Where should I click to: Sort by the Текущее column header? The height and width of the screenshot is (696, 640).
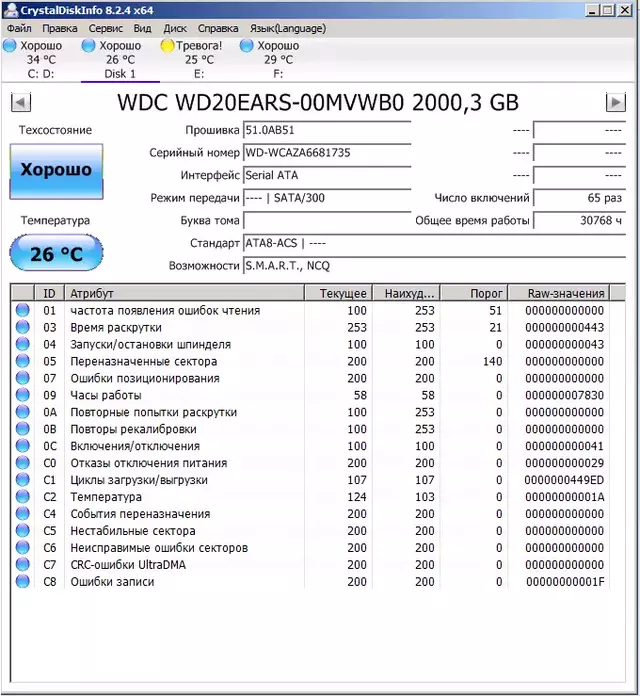click(x=338, y=293)
